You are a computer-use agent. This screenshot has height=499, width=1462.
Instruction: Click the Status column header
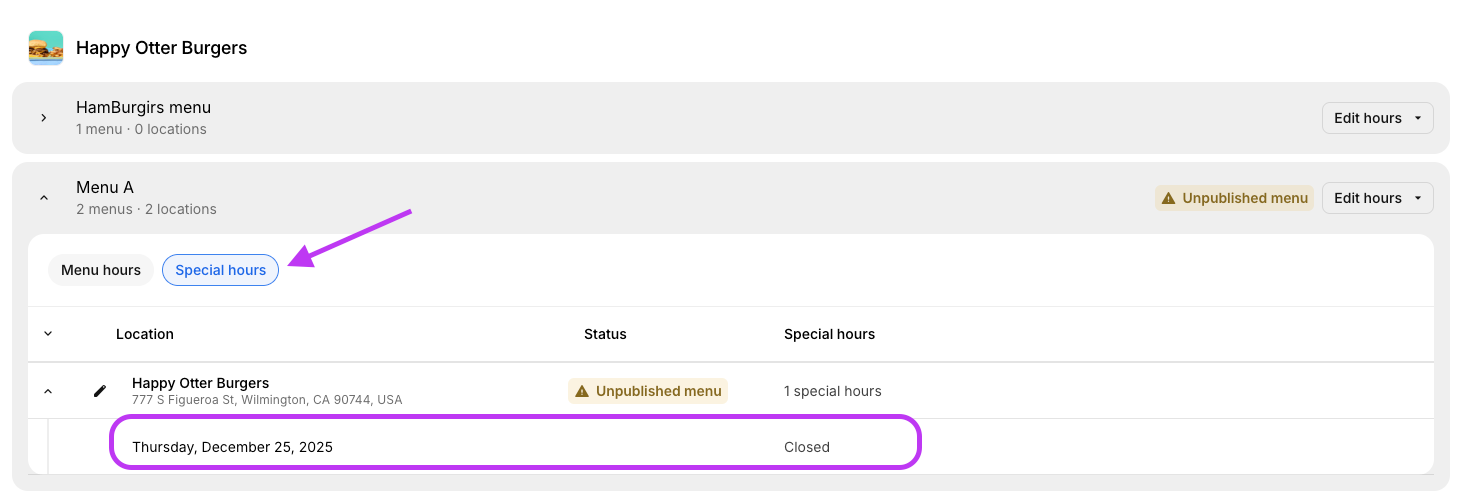click(x=605, y=334)
